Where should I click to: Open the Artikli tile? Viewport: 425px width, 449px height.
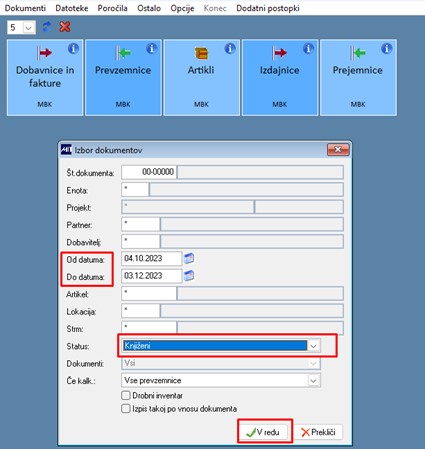click(x=201, y=78)
